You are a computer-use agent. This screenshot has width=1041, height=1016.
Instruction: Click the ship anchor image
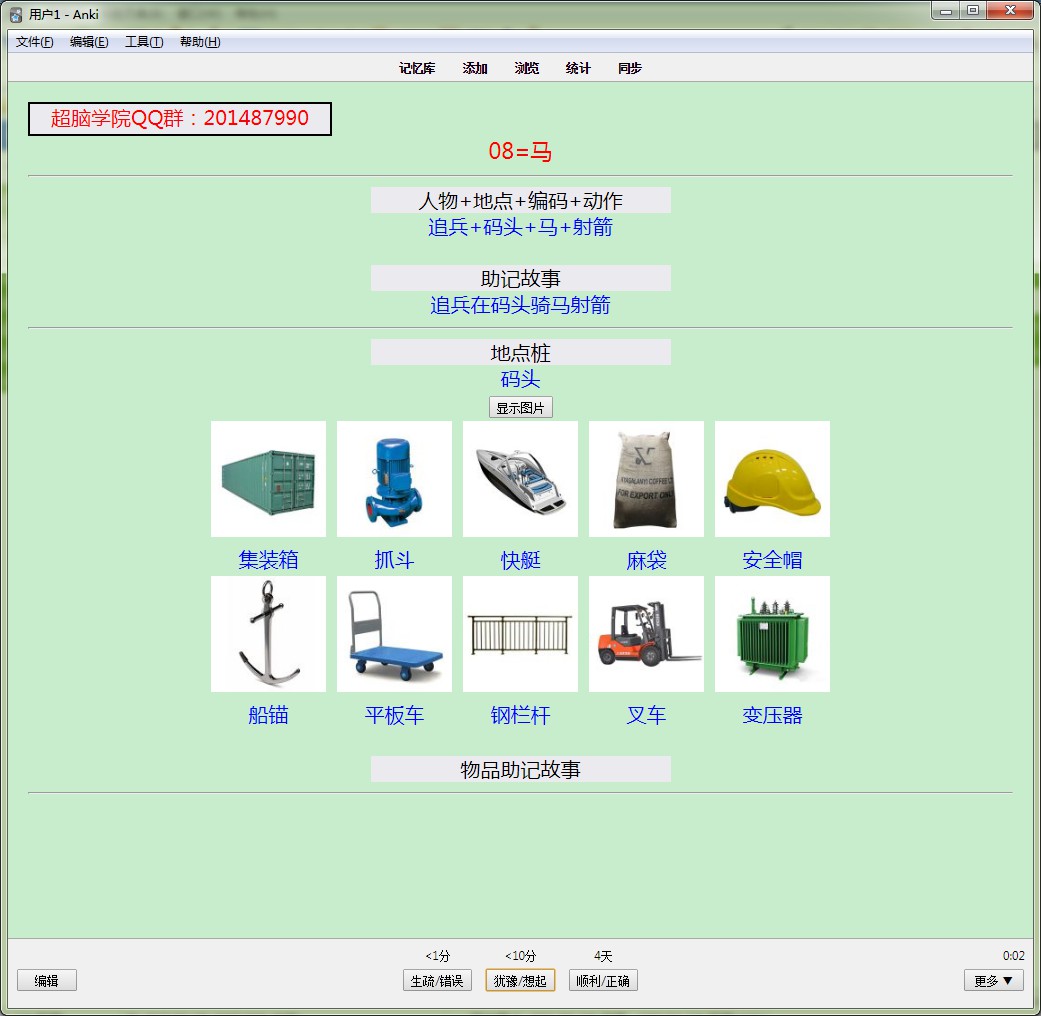tap(268, 634)
